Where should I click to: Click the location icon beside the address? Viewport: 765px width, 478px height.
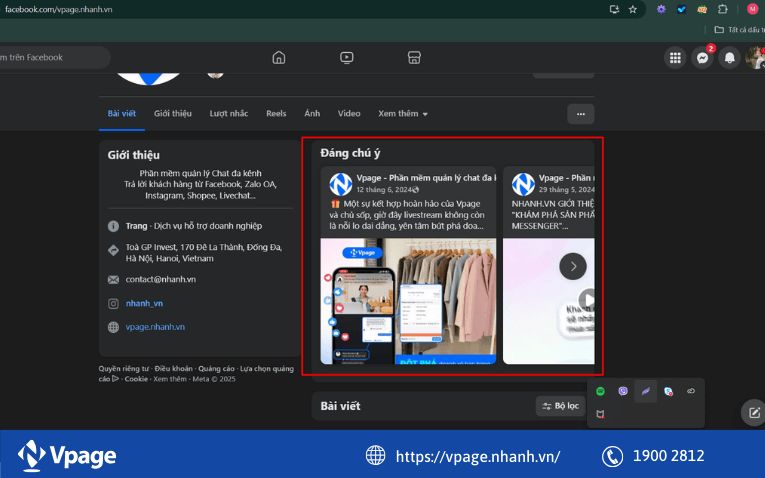coord(113,250)
